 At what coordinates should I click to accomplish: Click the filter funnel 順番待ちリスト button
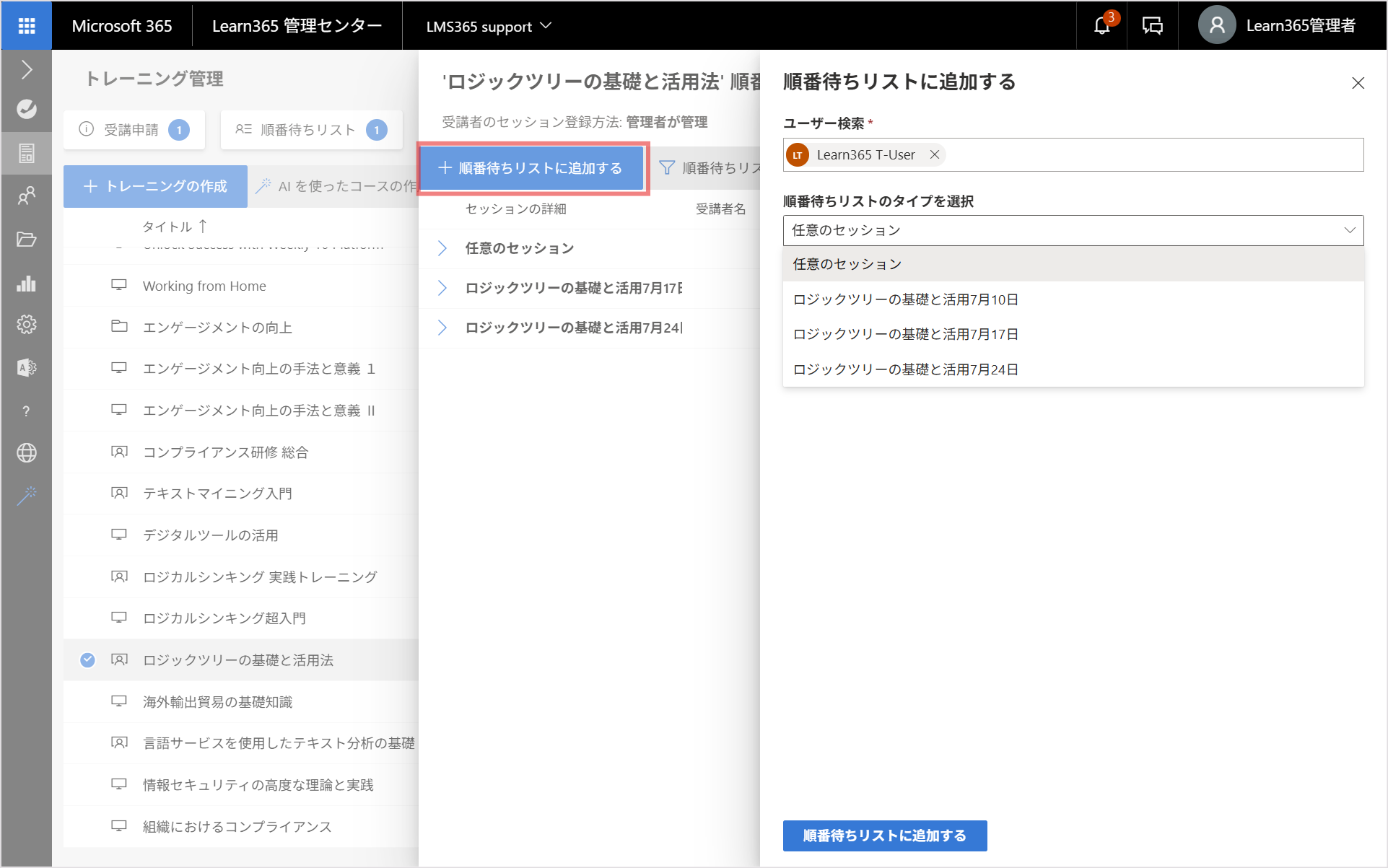(x=709, y=168)
